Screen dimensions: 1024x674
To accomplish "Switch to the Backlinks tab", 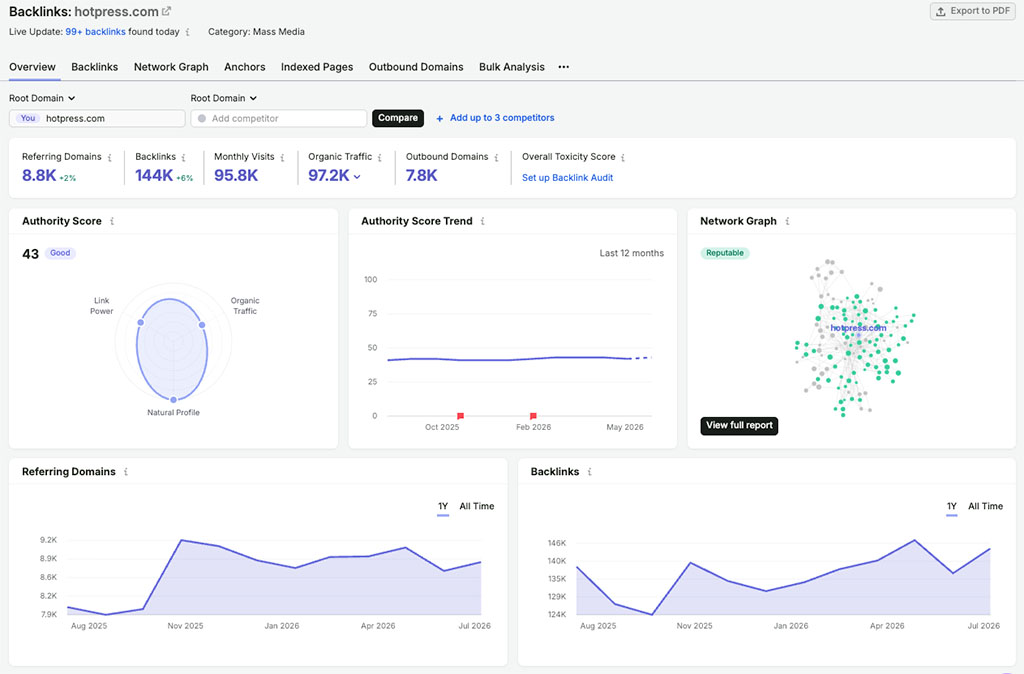I will (95, 67).
